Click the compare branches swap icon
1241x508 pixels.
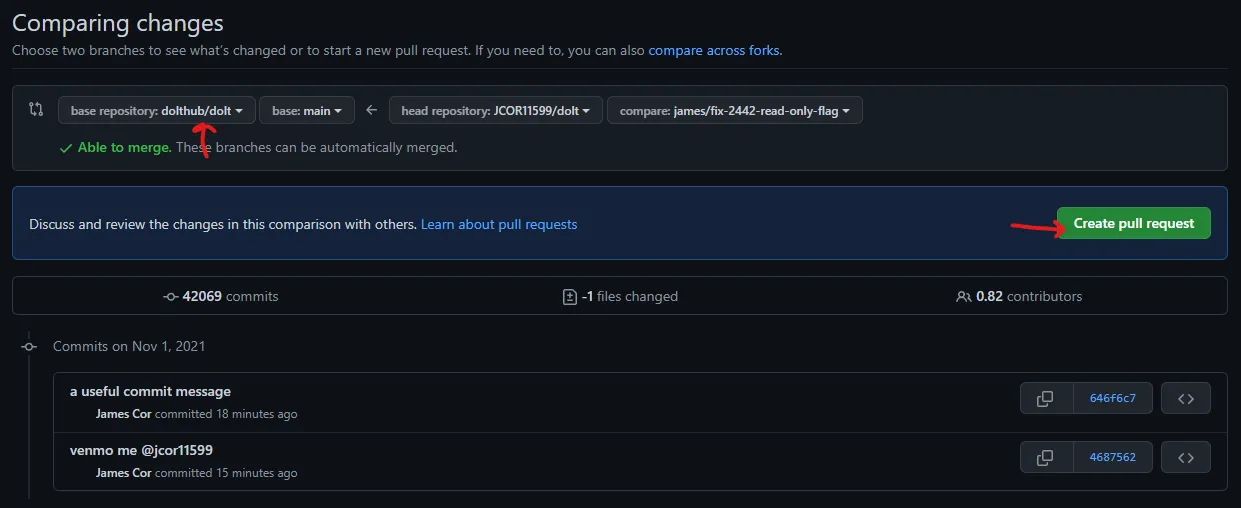36,109
